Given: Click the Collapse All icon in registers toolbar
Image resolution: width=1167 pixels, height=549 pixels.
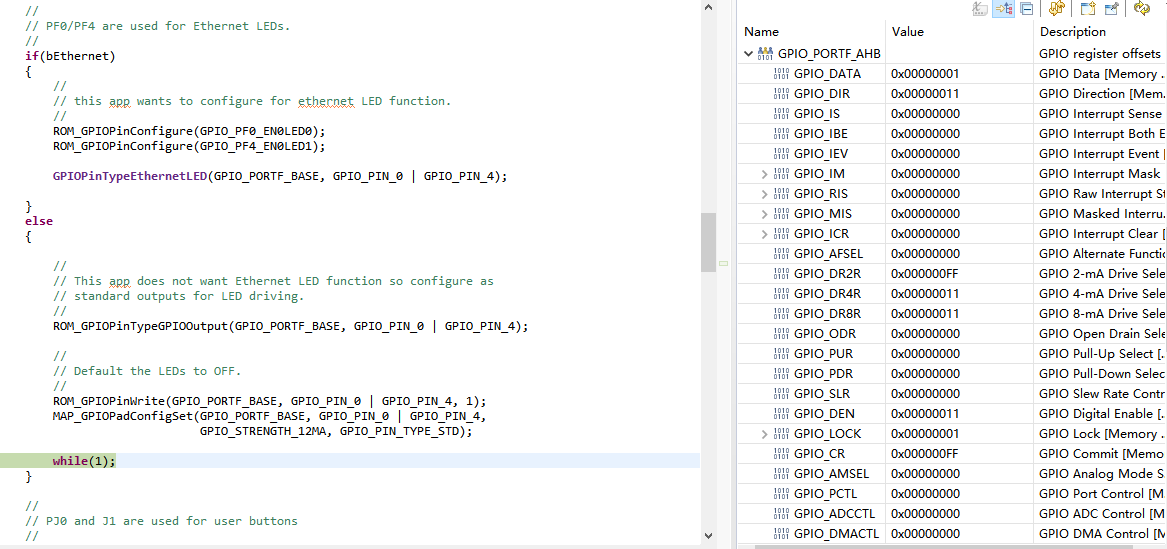Looking at the screenshot, I should click(x=1026, y=9).
